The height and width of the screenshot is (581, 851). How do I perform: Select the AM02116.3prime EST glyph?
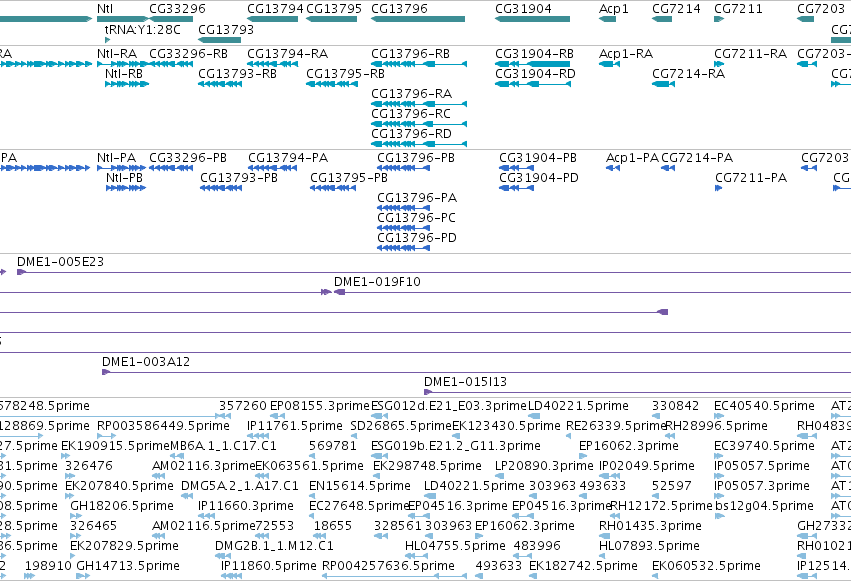[157, 476]
